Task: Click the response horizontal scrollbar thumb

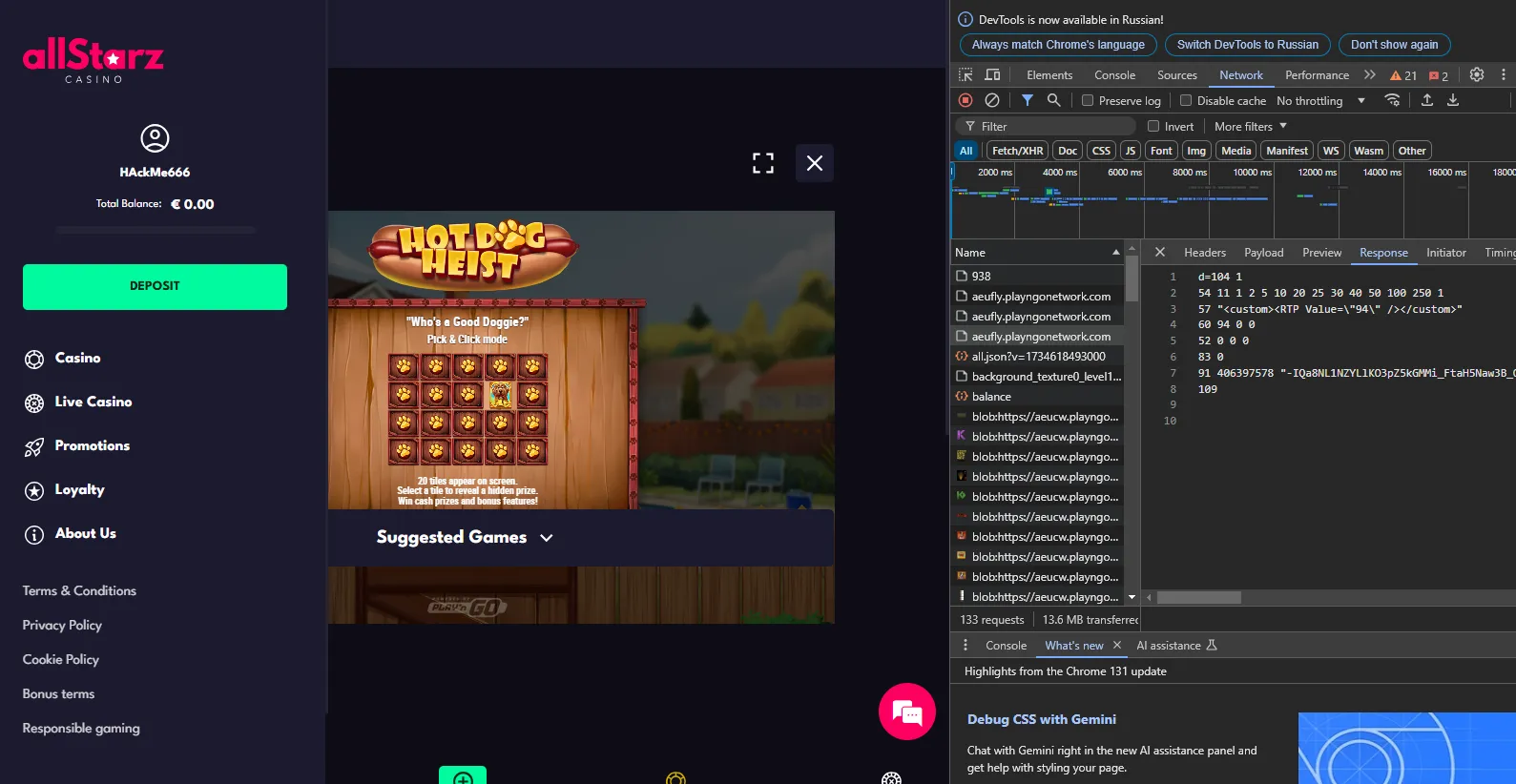Action: [1198, 597]
